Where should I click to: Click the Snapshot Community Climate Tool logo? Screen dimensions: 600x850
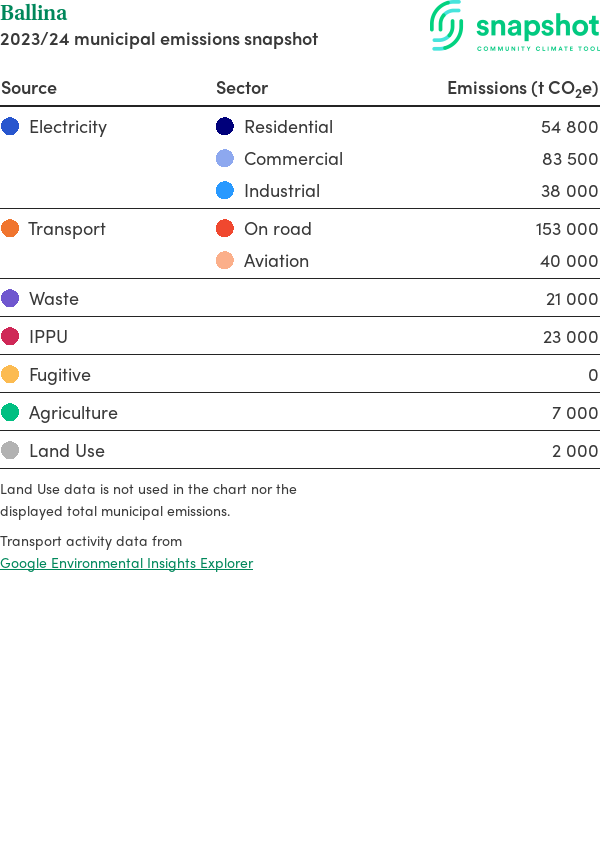click(514, 27)
